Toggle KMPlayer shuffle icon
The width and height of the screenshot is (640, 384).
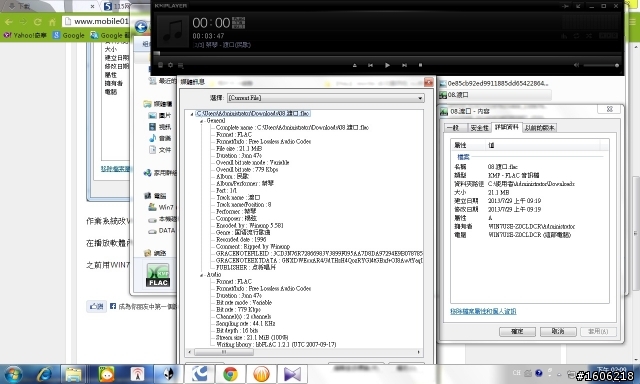click(589, 36)
